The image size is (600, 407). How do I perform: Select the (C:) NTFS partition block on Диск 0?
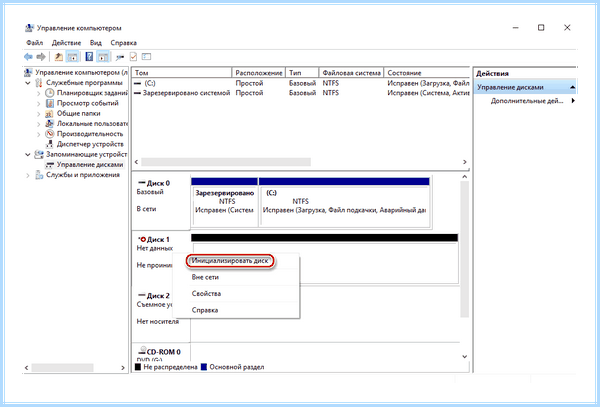point(344,202)
